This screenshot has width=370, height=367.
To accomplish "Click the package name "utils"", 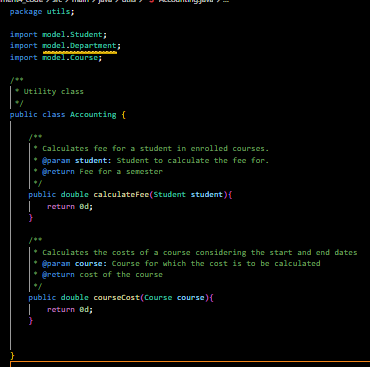I will [58, 12].
